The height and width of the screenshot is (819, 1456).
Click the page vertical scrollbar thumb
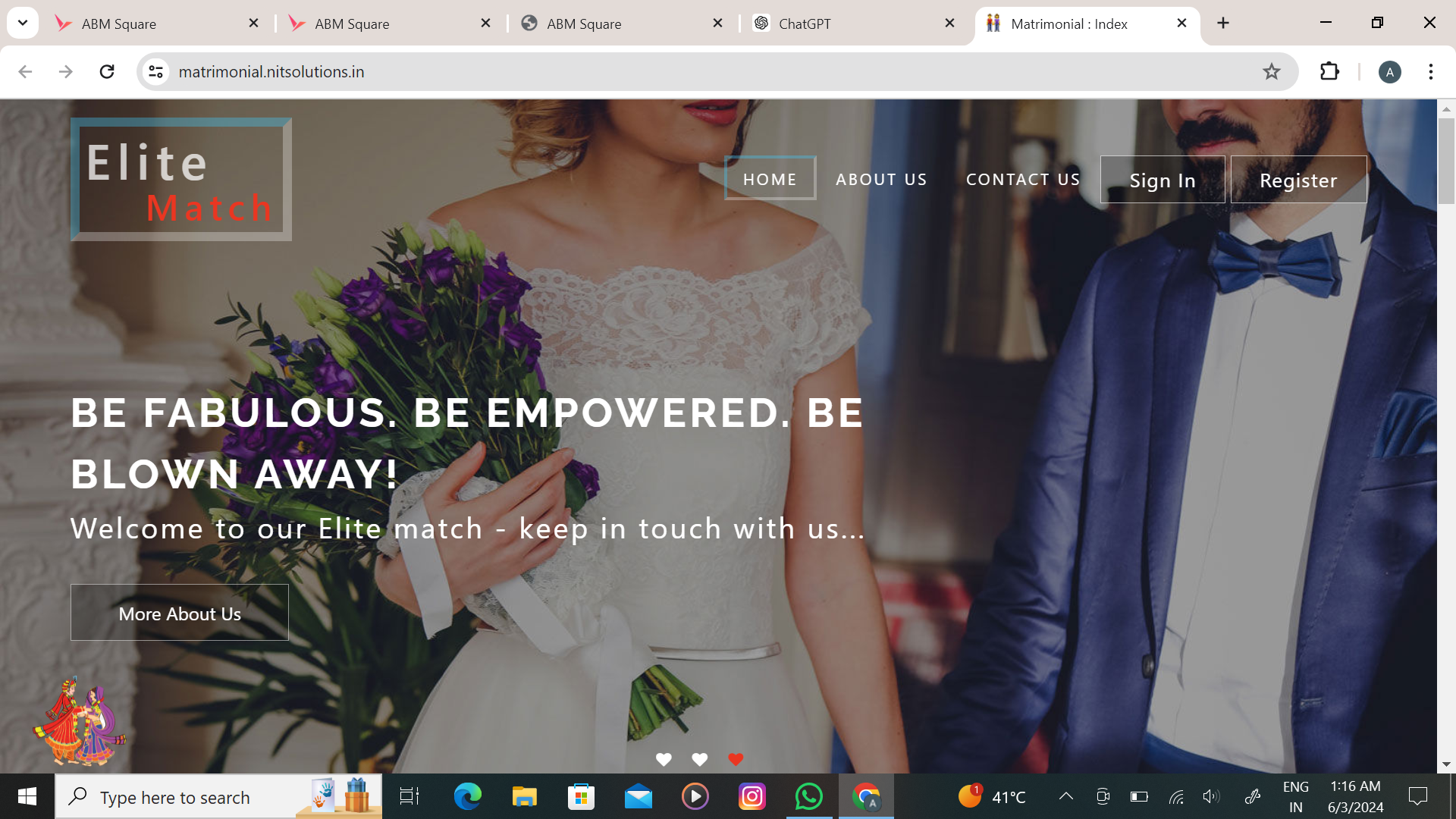point(1446,161)
